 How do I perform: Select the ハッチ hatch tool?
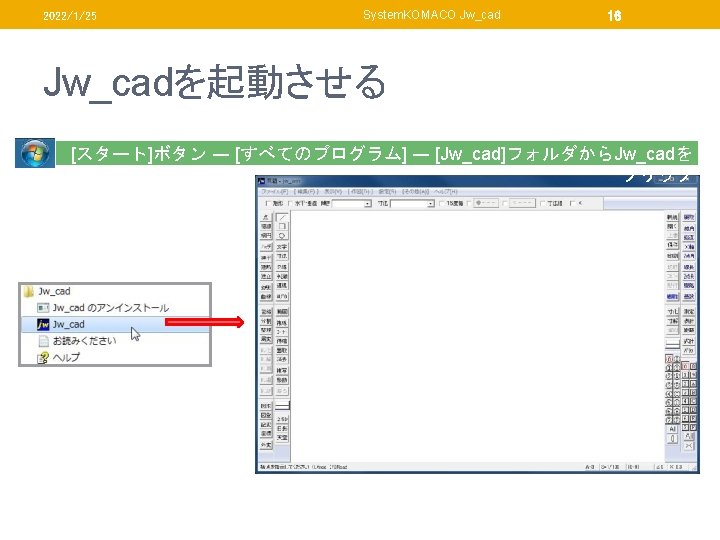click(266, 247)
